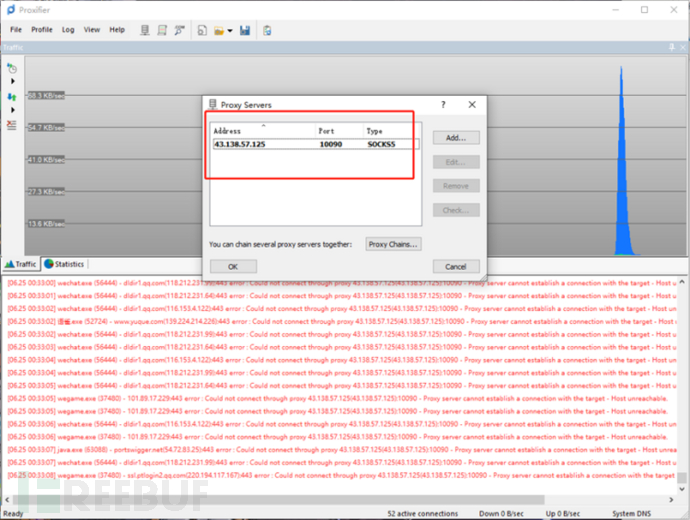Click the dialog help question mark

tap(443, 105)
